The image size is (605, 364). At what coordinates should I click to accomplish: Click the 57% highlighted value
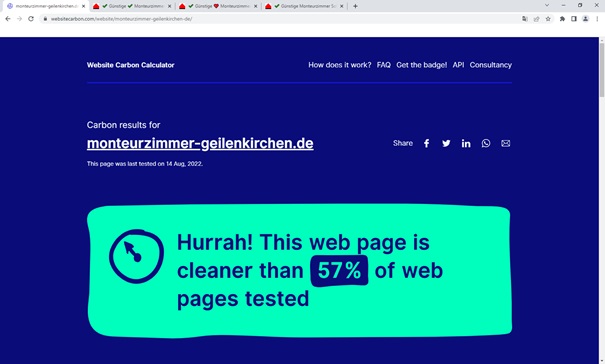(x=339, y=270)
